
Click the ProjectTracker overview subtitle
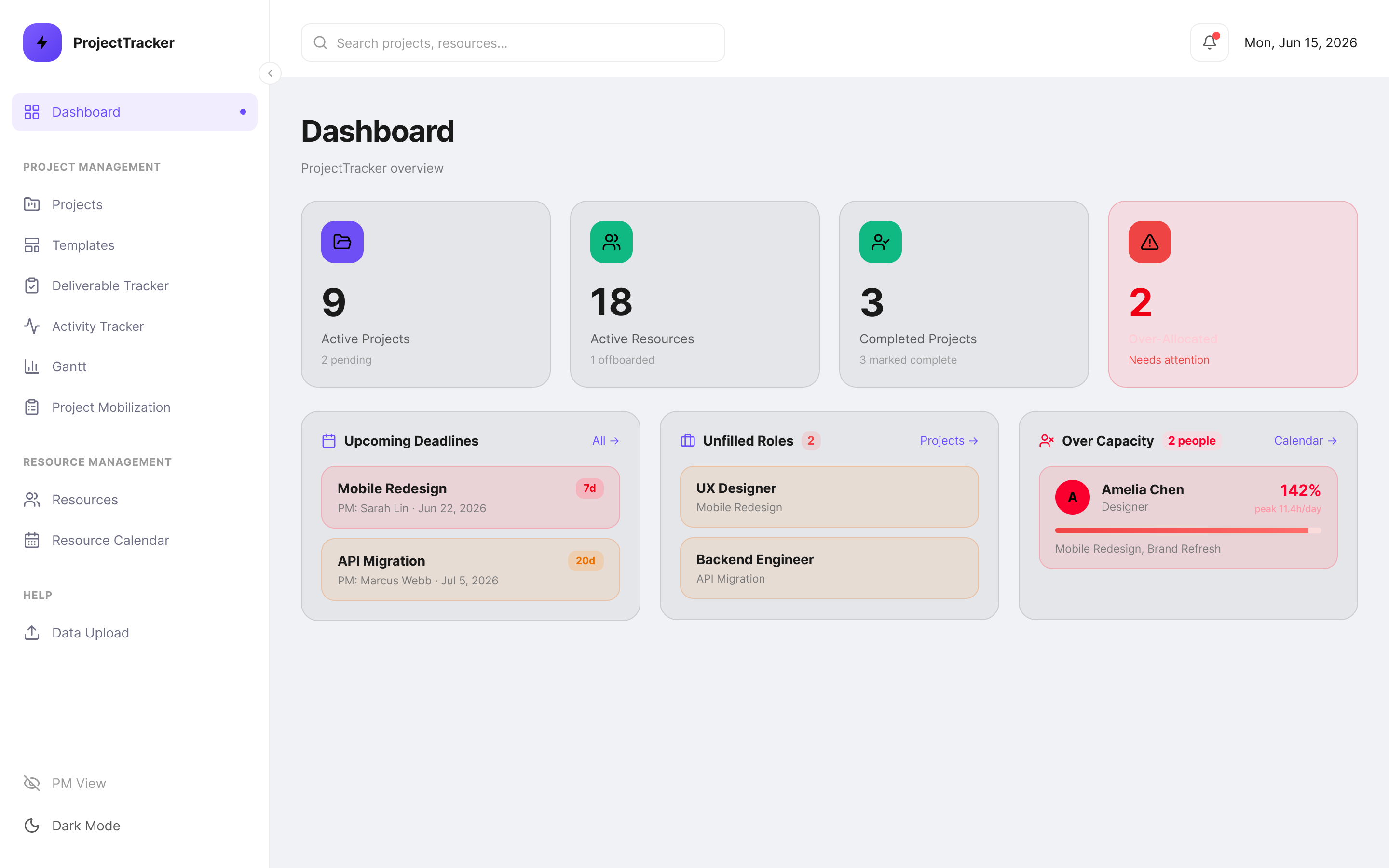coord(372,168)
